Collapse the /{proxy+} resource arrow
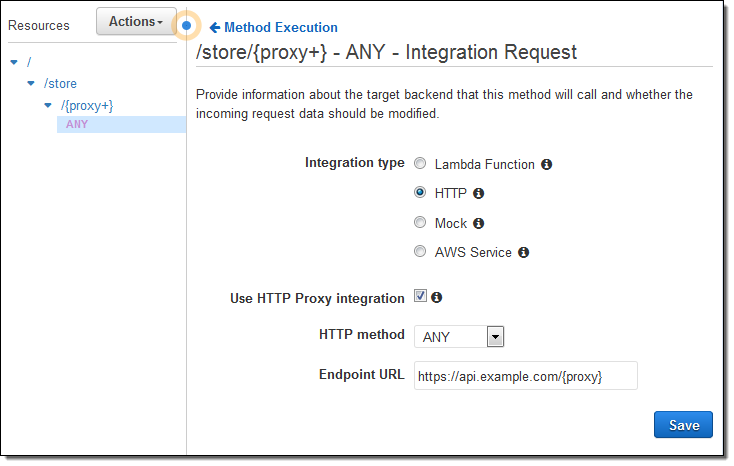This screenshot has height=466, width=734. [x=48, y=105]
